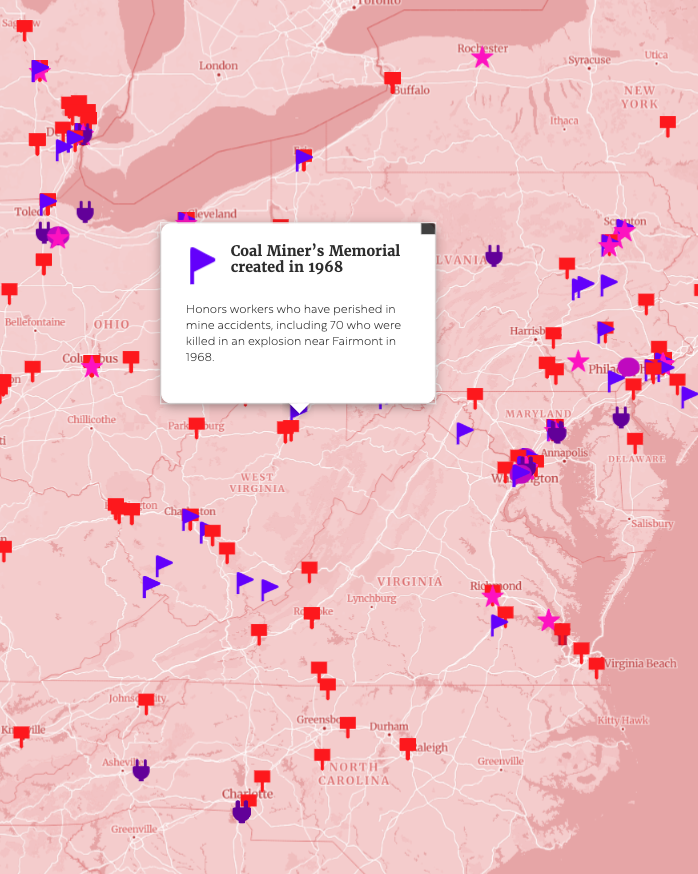The height and width of the screenshot is (874, 698).
Task: Open the blue flag marker at Charleston
Action: [x=190, y=519]
